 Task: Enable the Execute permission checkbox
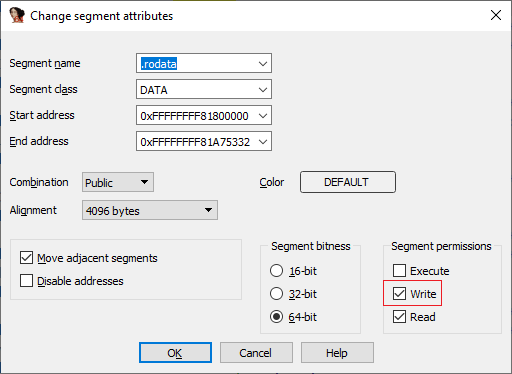[399, 271]
